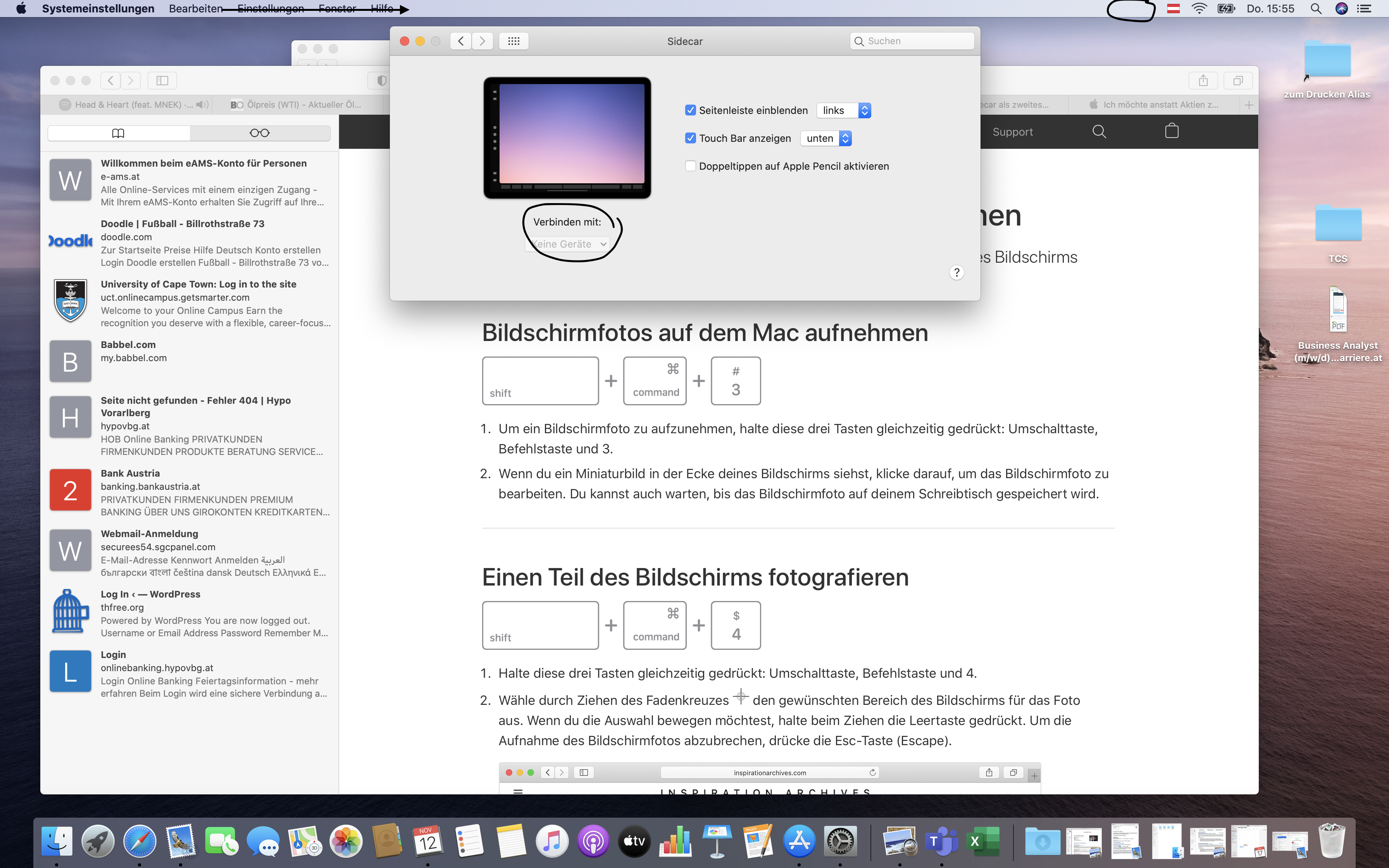Uncheck Seitenleiste einblenden checkbox
The image size is (1389, 868).
click(x=691, y=110)
